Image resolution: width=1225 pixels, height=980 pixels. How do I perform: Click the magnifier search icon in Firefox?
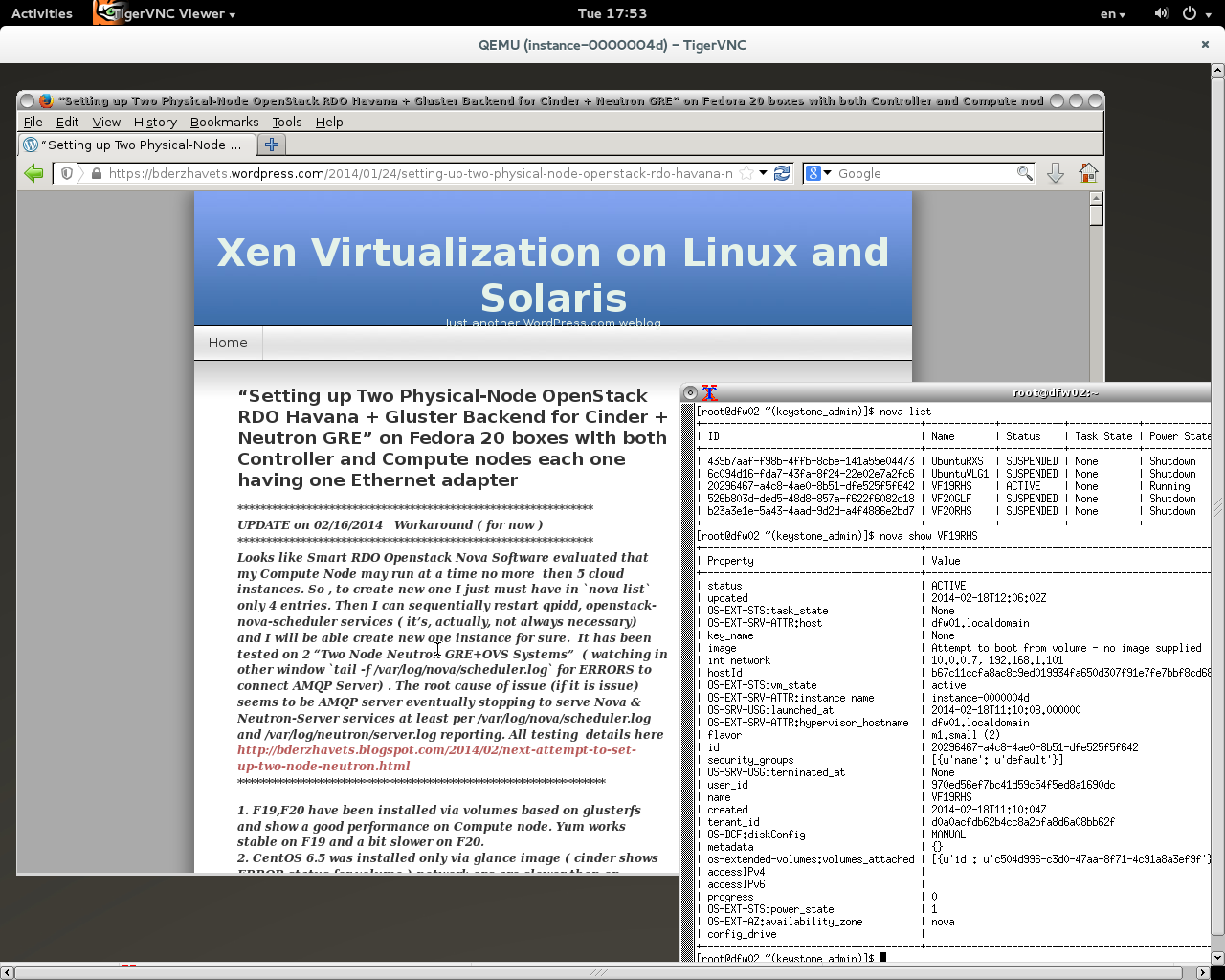pyautogui.click(x=1024, y=173)
